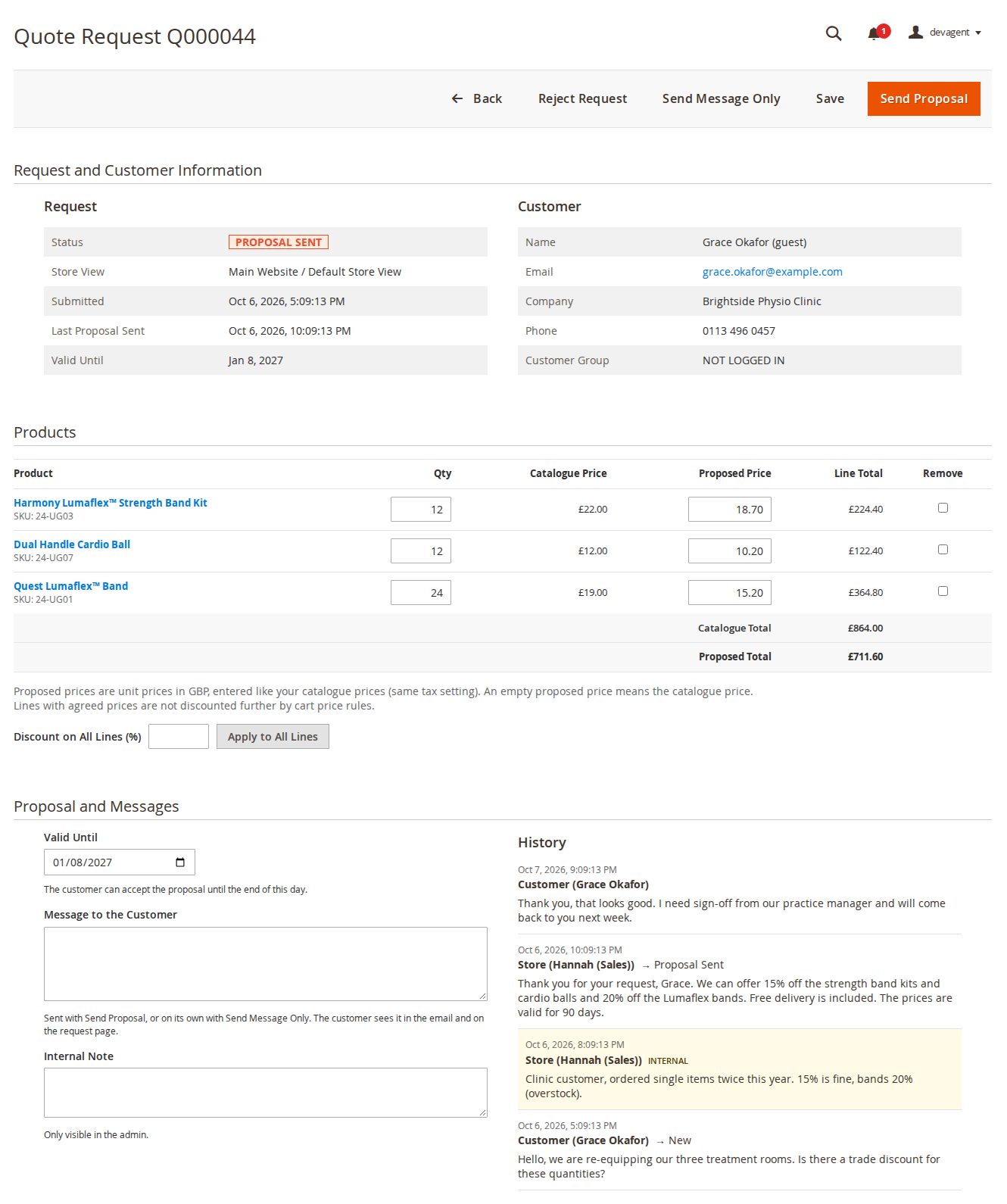Focus the Qty field for Dual Handle Cardio Ball
Image resolution: width=1007 pixels, height=1204 pixels.
pos(421,551)
